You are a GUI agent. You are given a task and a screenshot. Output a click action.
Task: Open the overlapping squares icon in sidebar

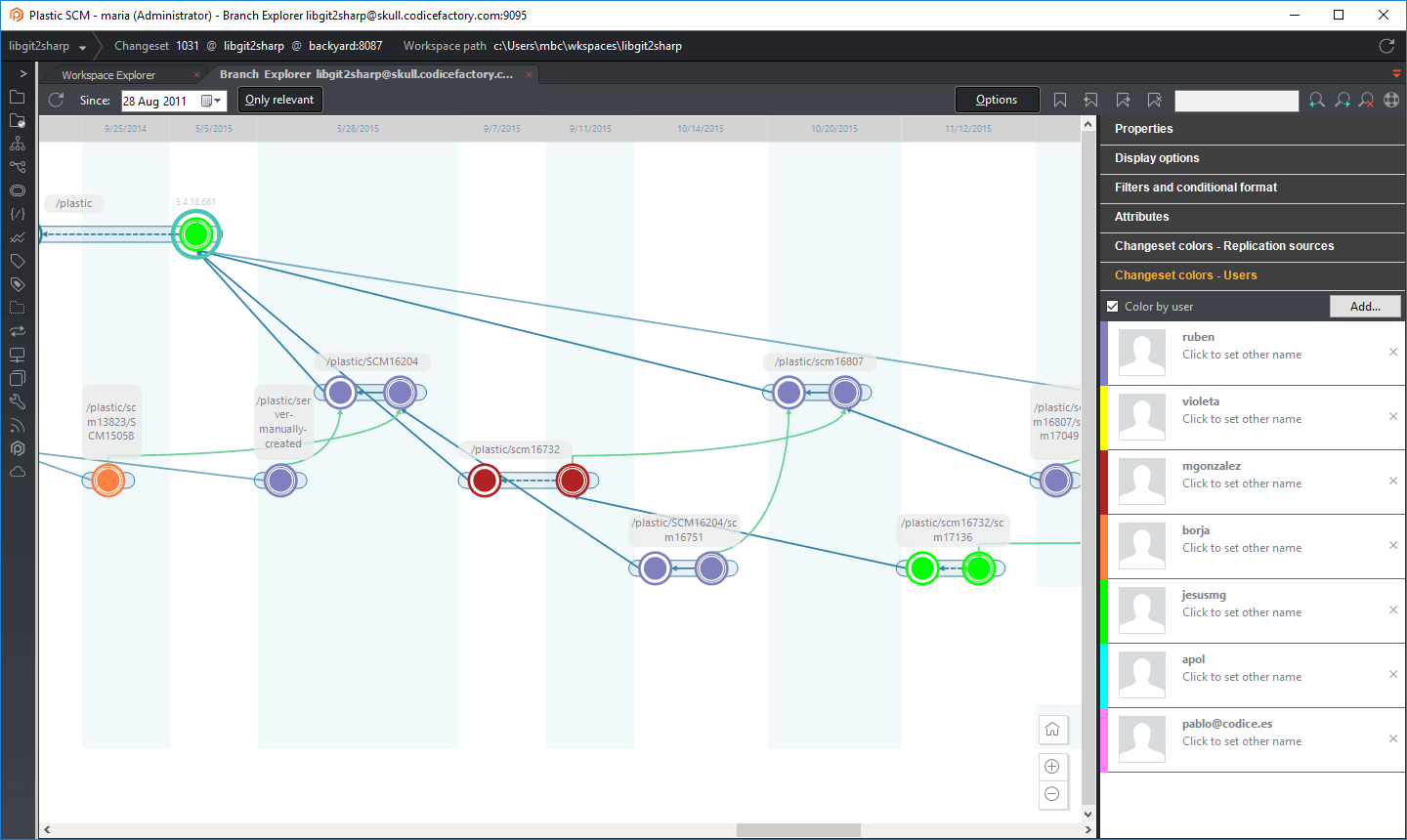pos(17,378)
